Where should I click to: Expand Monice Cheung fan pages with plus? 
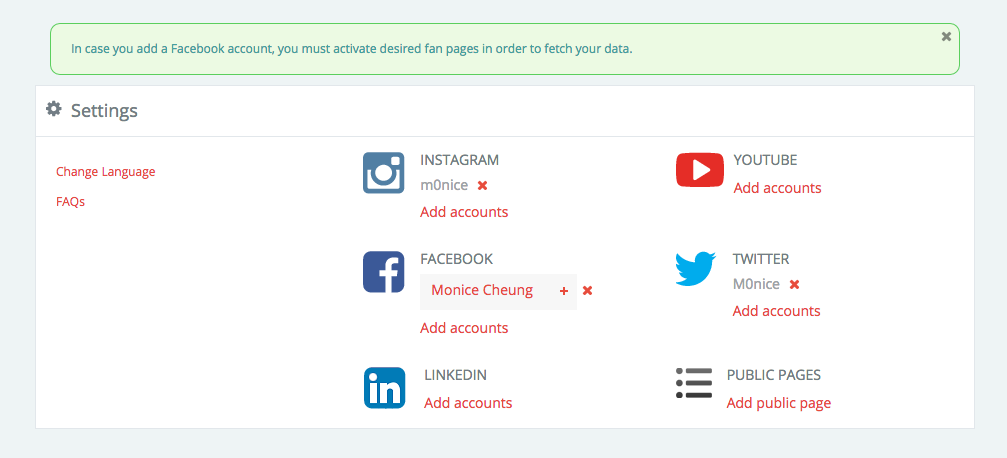click(564, 291)
